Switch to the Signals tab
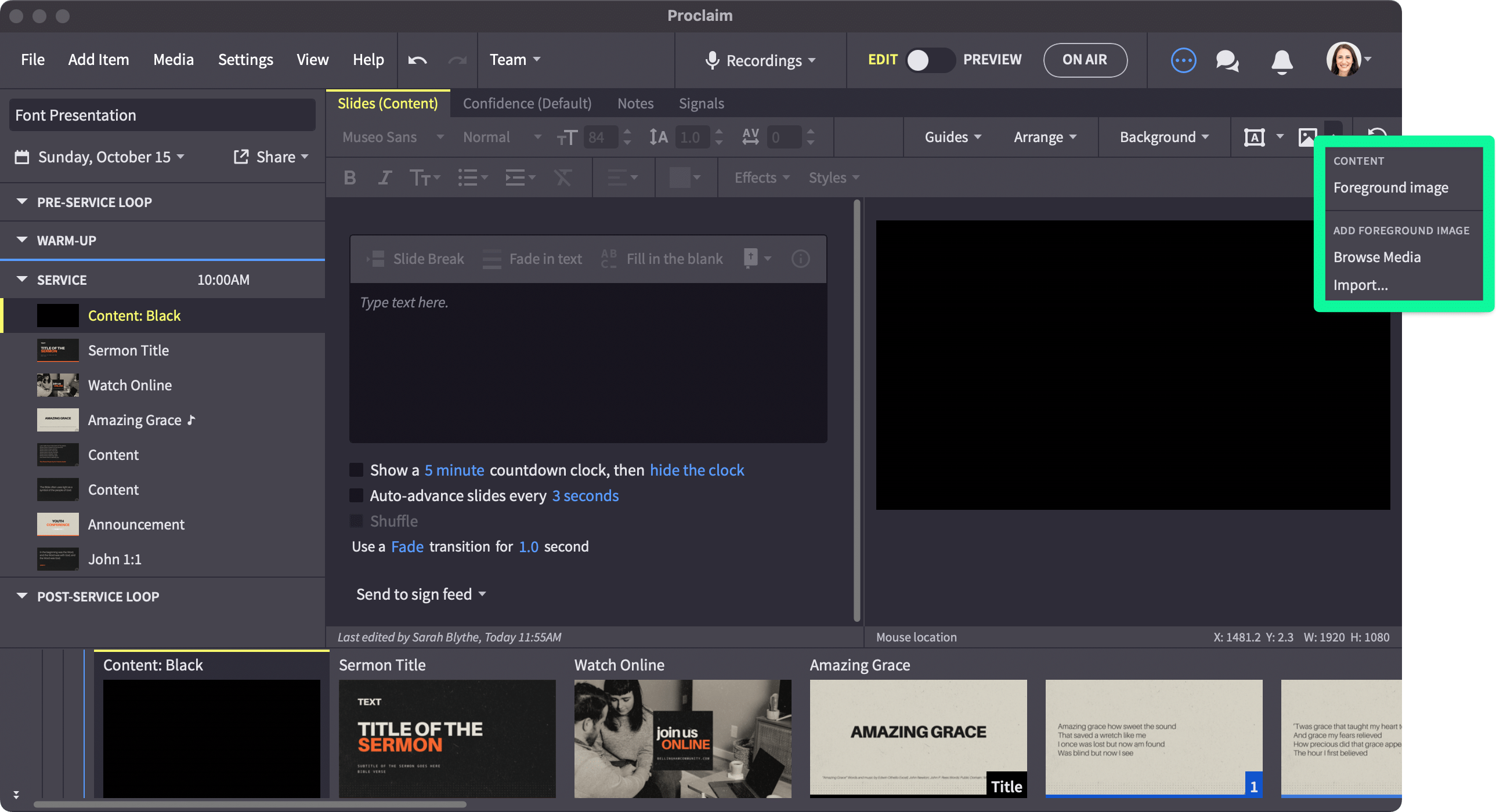 701,103
